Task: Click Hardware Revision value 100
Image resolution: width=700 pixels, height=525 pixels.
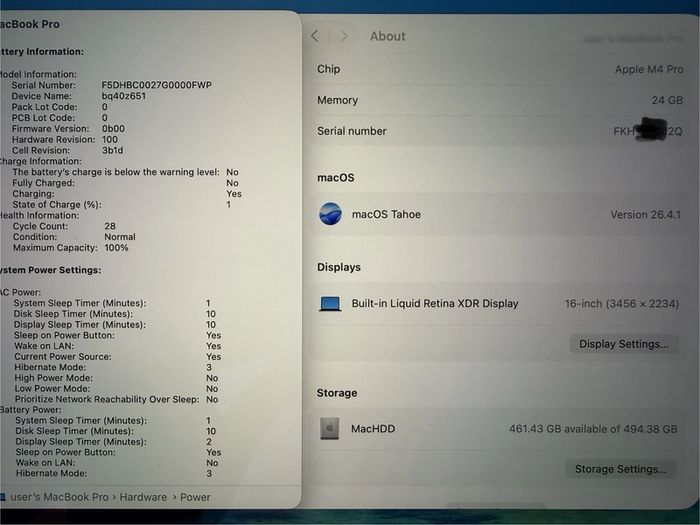Action: point(110,139)
